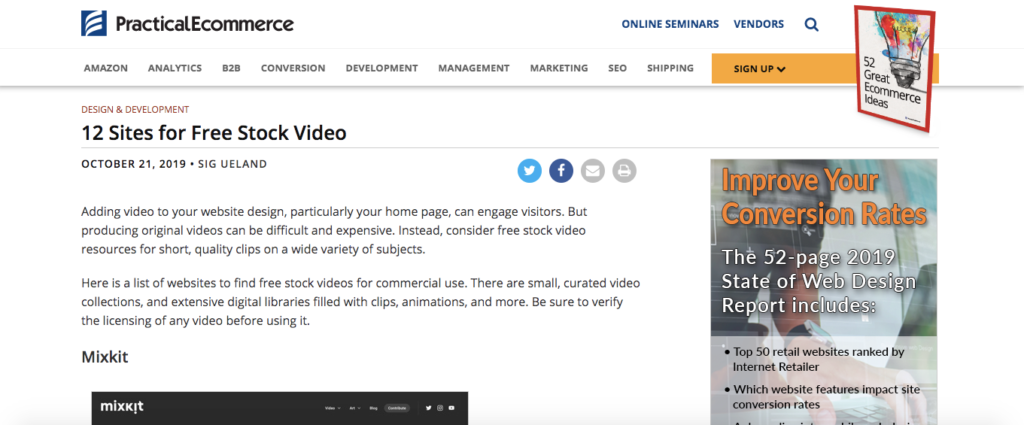The image size is (1024, 425).
Task: Open the site search magnifier icon
Action: 811,25
